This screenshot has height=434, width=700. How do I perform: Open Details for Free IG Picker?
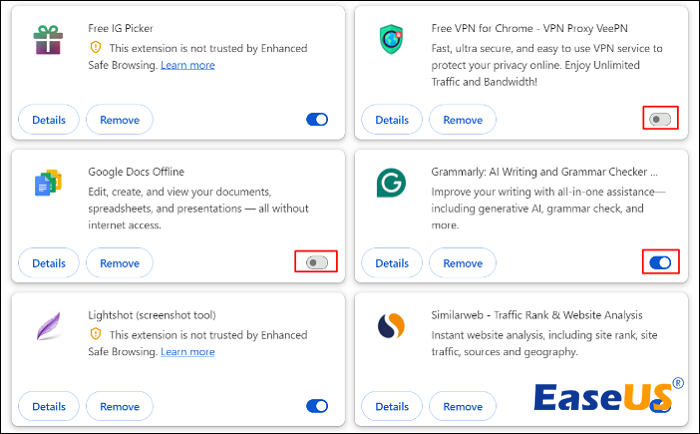[49, 120]
